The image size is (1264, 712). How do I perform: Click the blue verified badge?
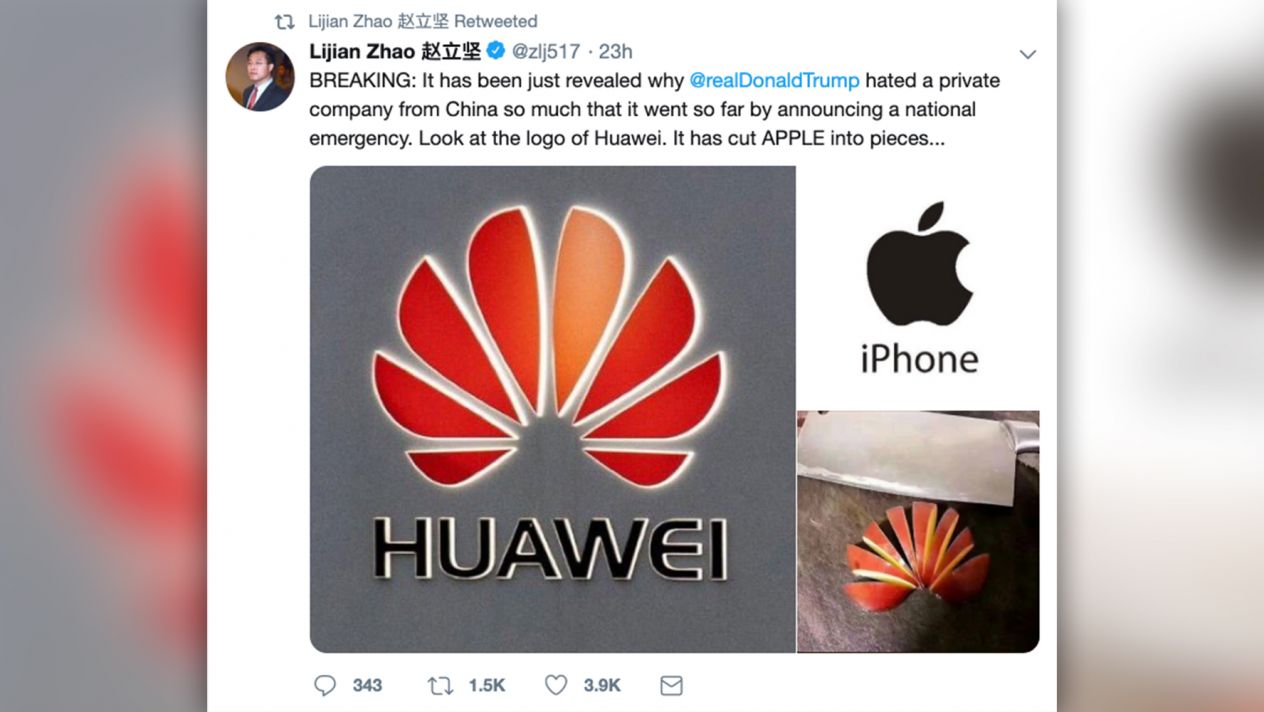click(496, 51)
